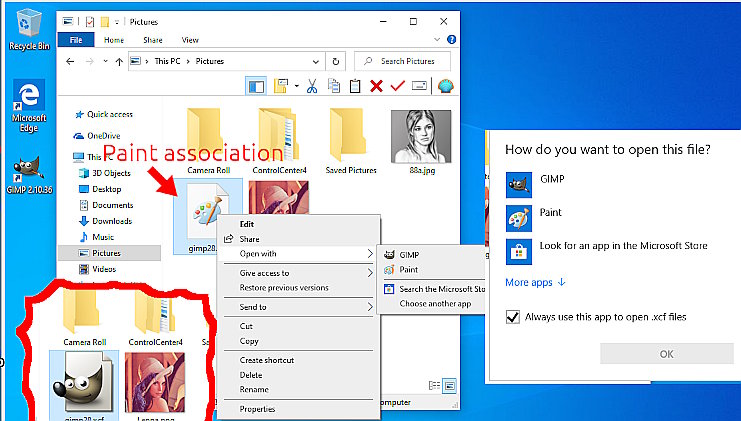Viewport: 741px width, 421px height.
Task: Toggle Always use this app for .xcf files
Action: tap(513, 317)
